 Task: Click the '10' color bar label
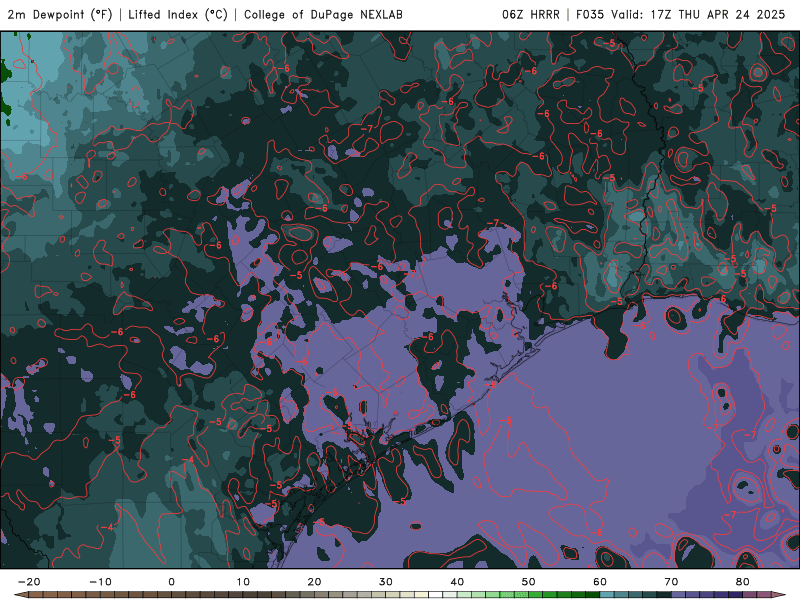(243, 582)
